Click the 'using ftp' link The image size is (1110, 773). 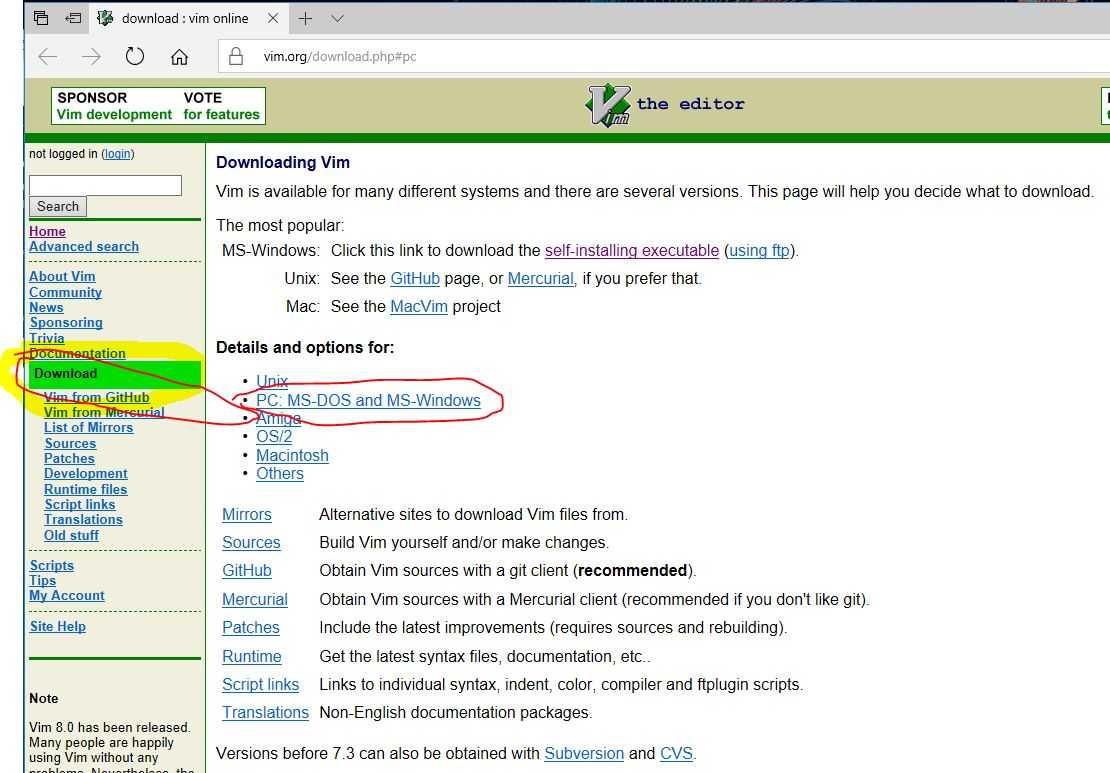coord(759,251)
